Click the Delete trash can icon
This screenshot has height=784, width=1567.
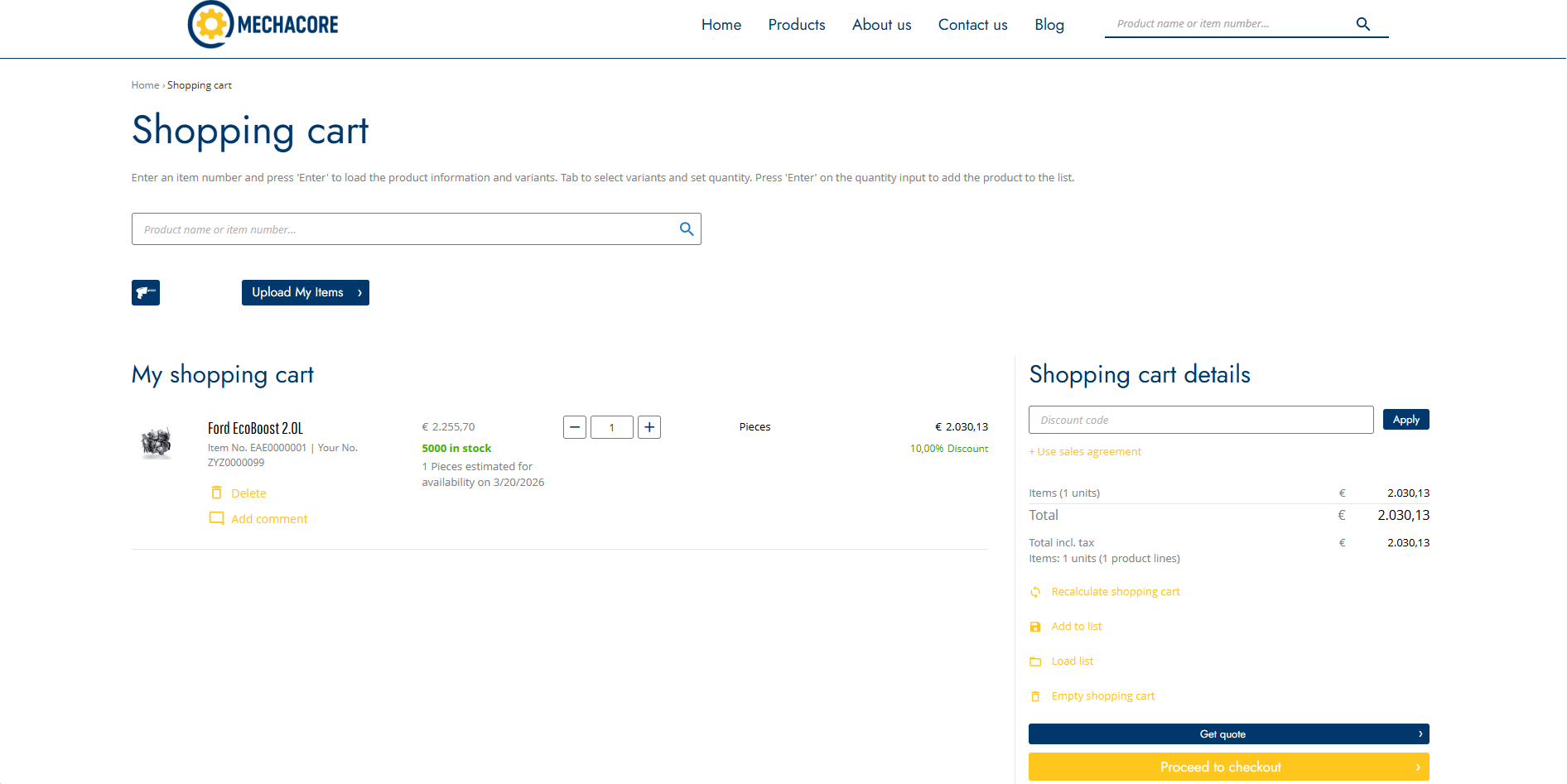pyautogui.click(x=216, y=493)
